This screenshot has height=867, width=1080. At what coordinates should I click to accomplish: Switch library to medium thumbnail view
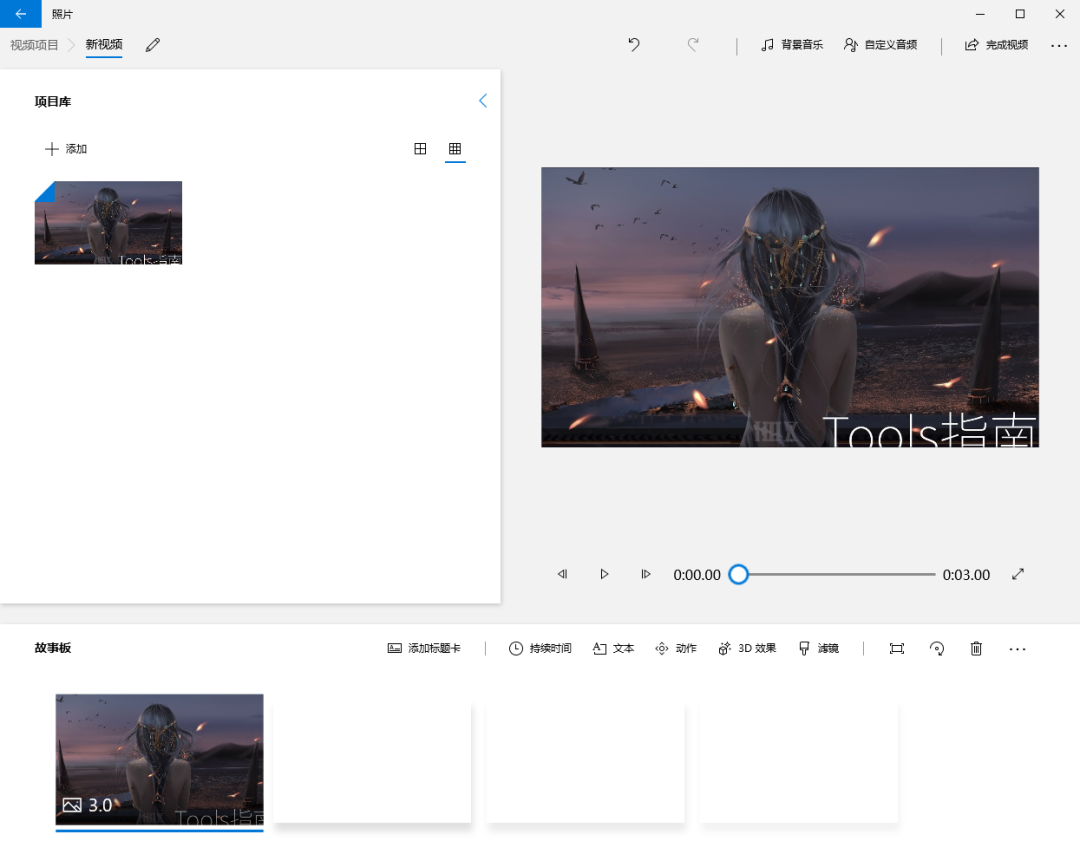[420, 149]
